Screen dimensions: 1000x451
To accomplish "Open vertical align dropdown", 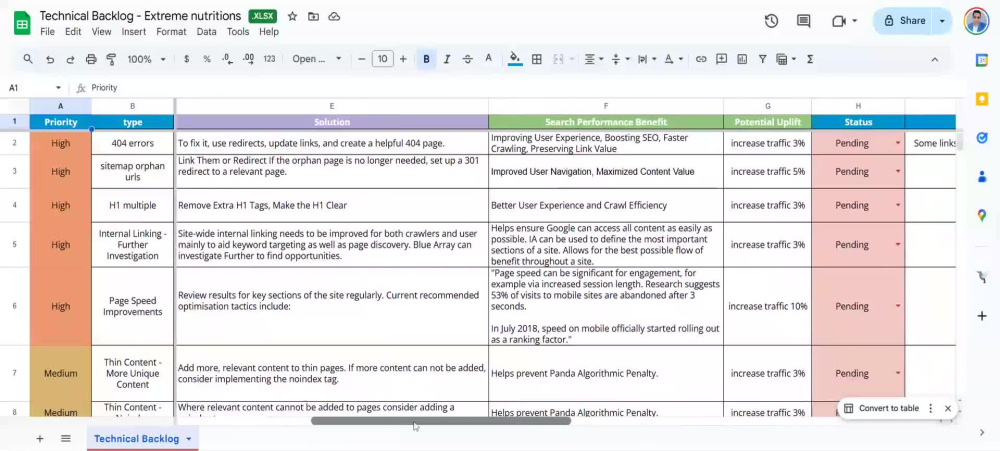I will click(x=620, y=59).
